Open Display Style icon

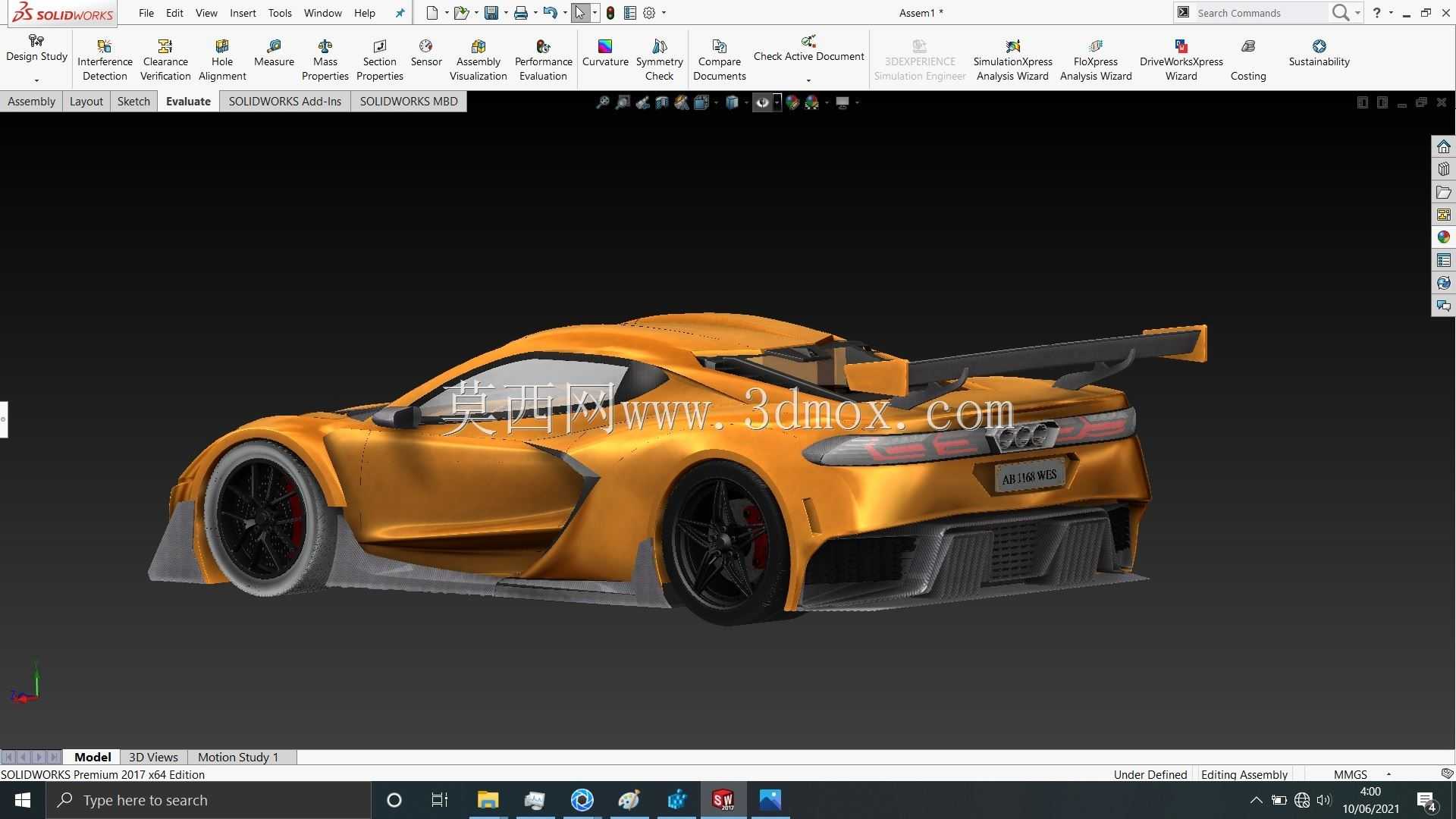[x=732, y=102]
